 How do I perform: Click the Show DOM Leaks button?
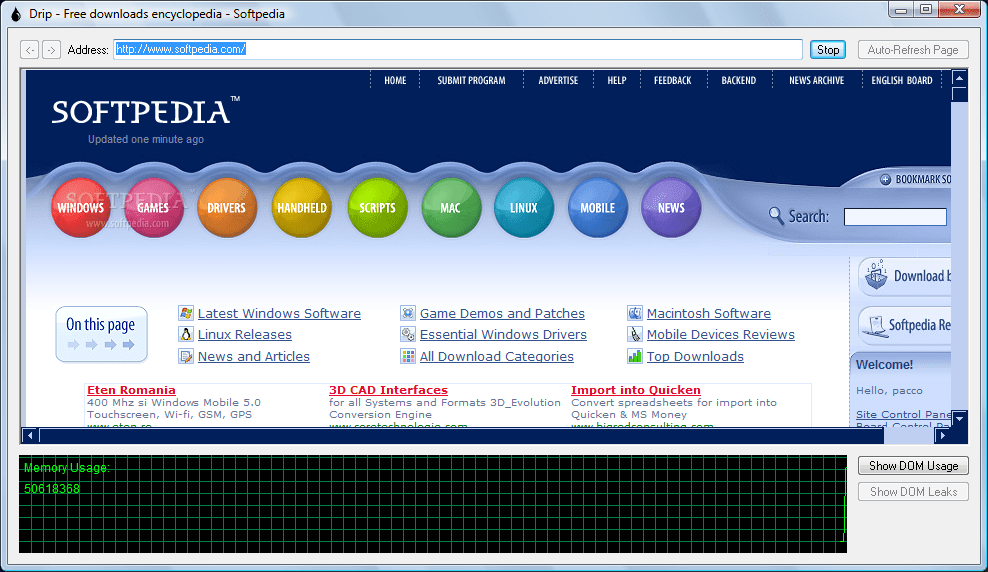913,491
